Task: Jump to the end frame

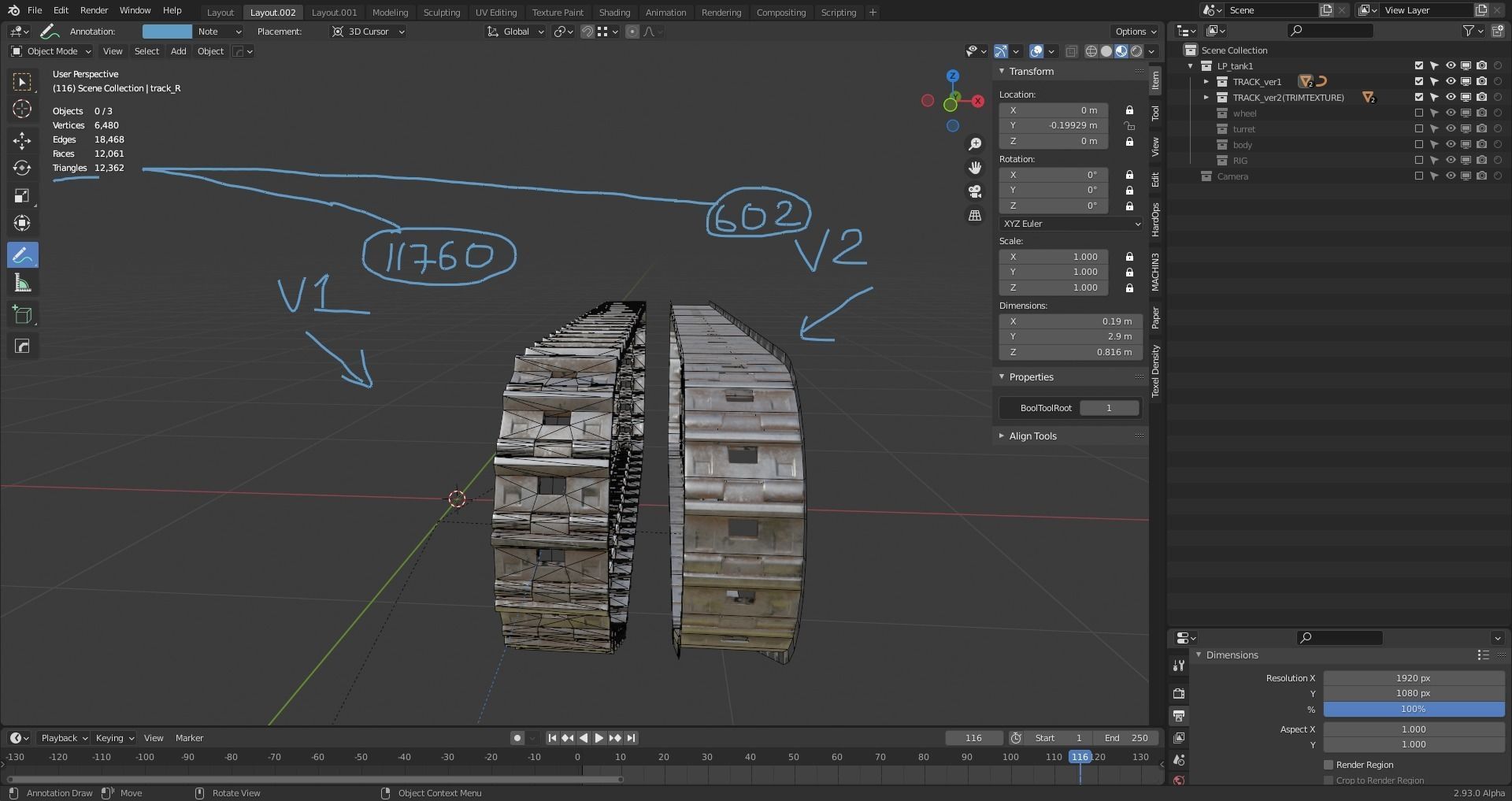Action: pos(631,738)
